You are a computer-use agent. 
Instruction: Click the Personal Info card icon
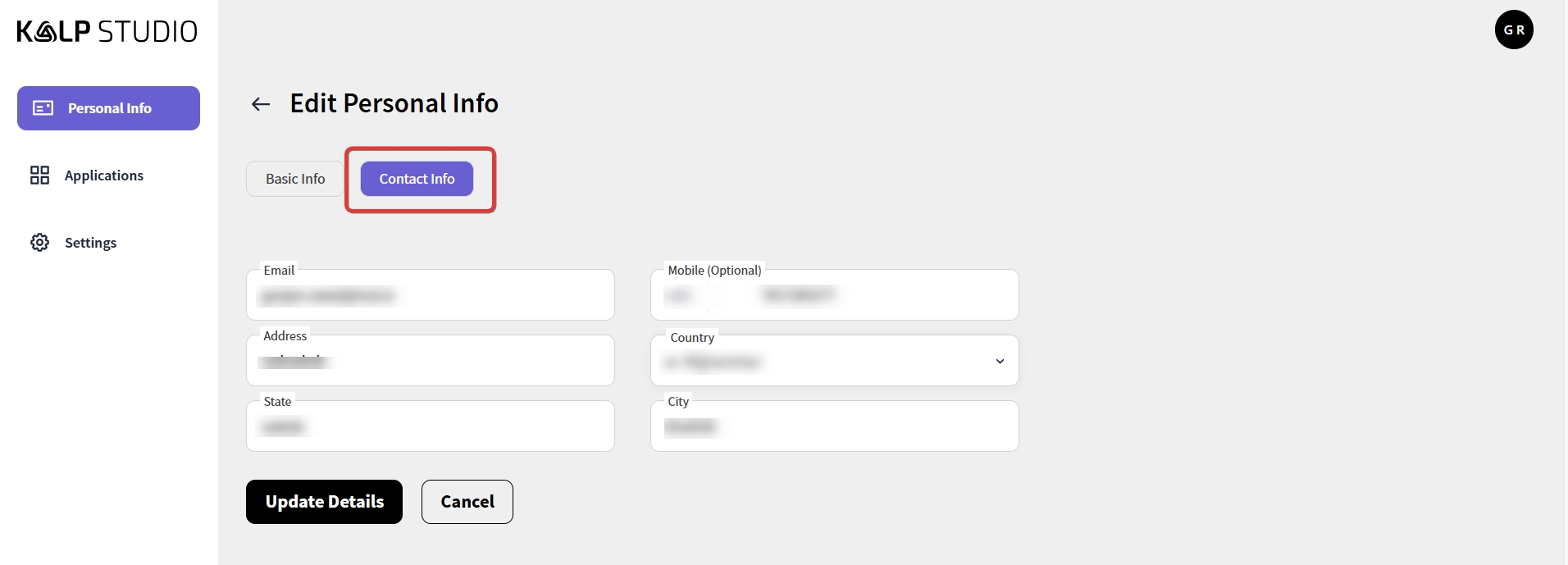[x=43, y=108]
